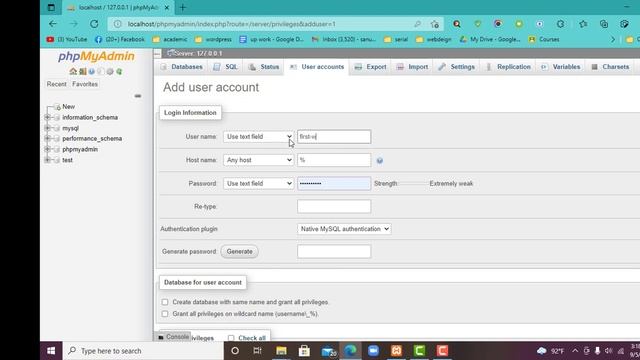Open the Authentication plugin dropdown

click(344, 229)
